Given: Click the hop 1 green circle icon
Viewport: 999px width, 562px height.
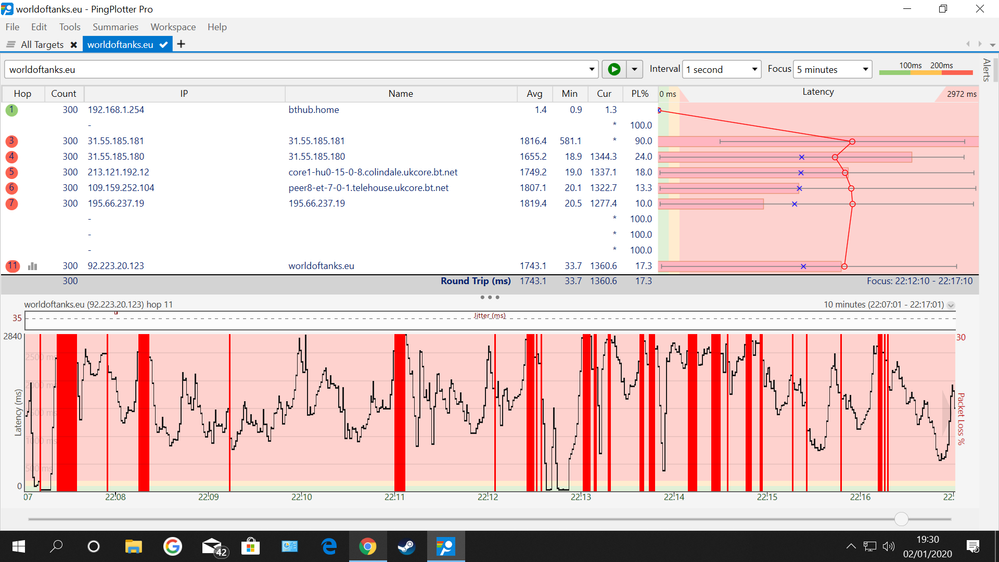Looking at the screenshot, I should [12, 110].
